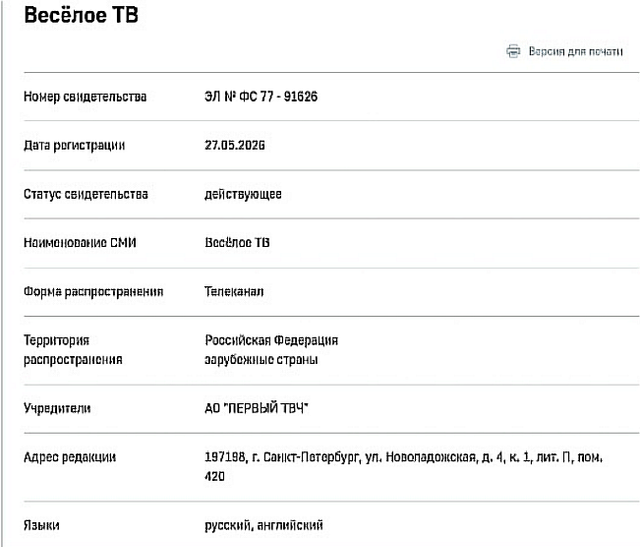Click the Учредители label

pyautogui.click(x=57, y=408)
